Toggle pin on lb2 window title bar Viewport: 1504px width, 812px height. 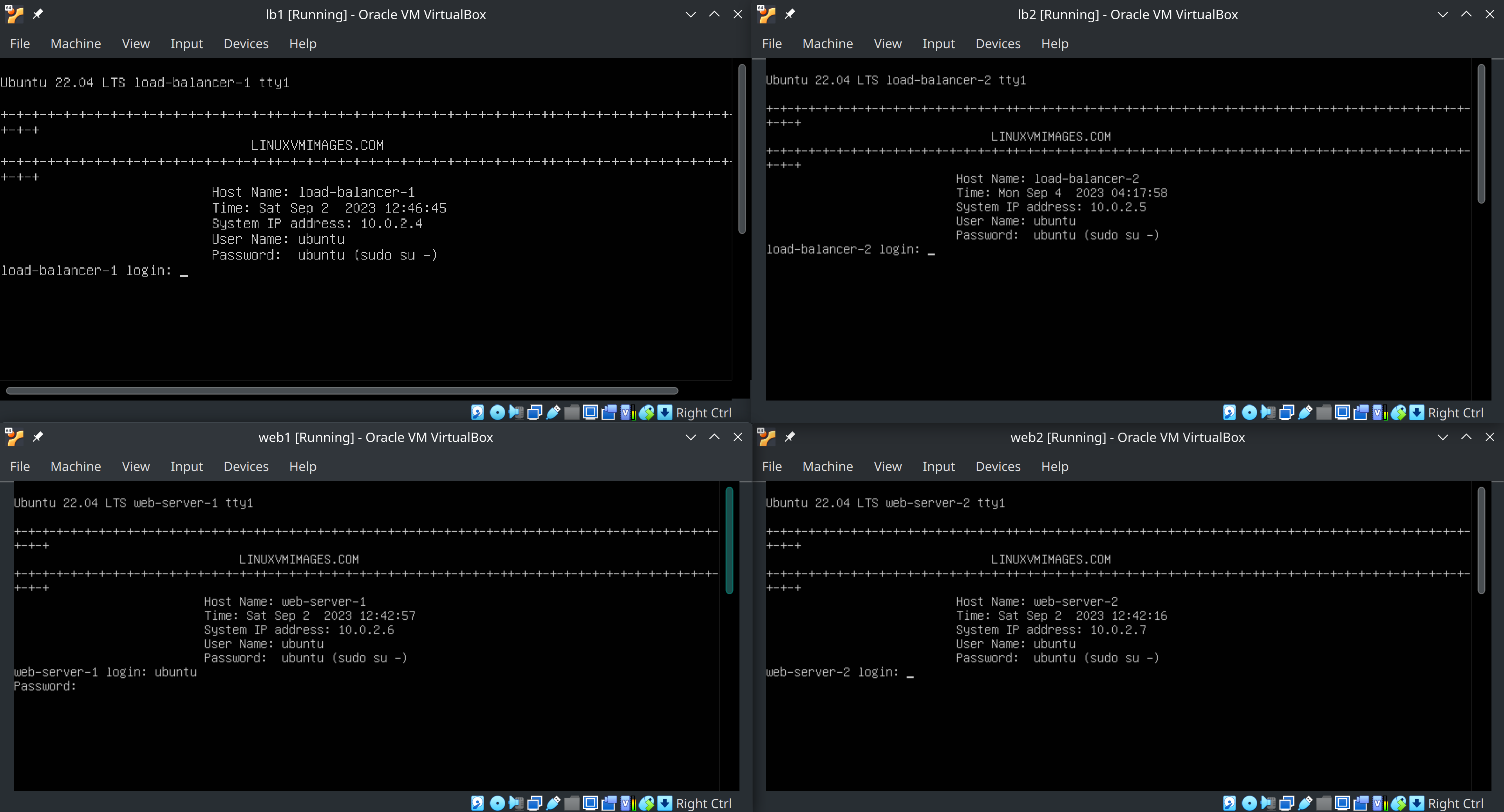pyautogui.click(x=790, y=14)
